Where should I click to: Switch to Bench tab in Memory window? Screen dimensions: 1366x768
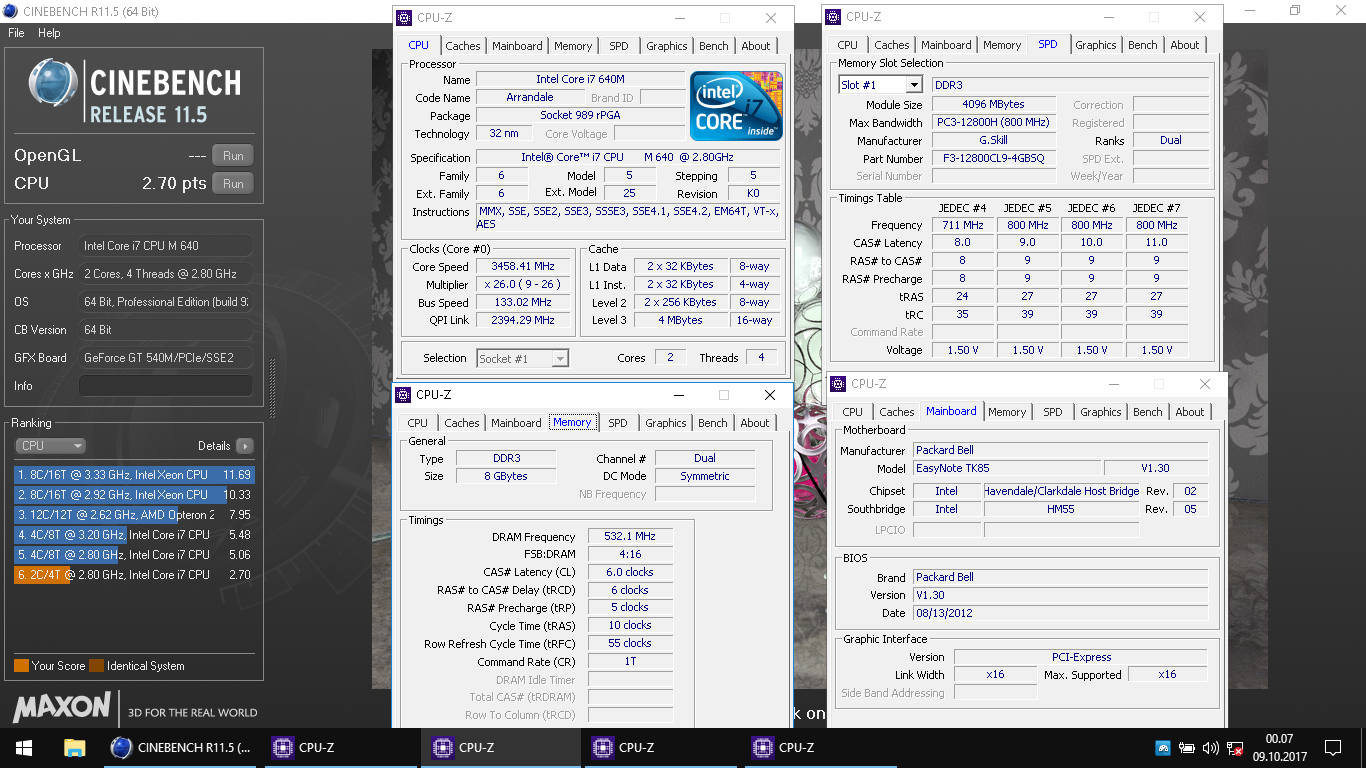[x=713, y=423]
